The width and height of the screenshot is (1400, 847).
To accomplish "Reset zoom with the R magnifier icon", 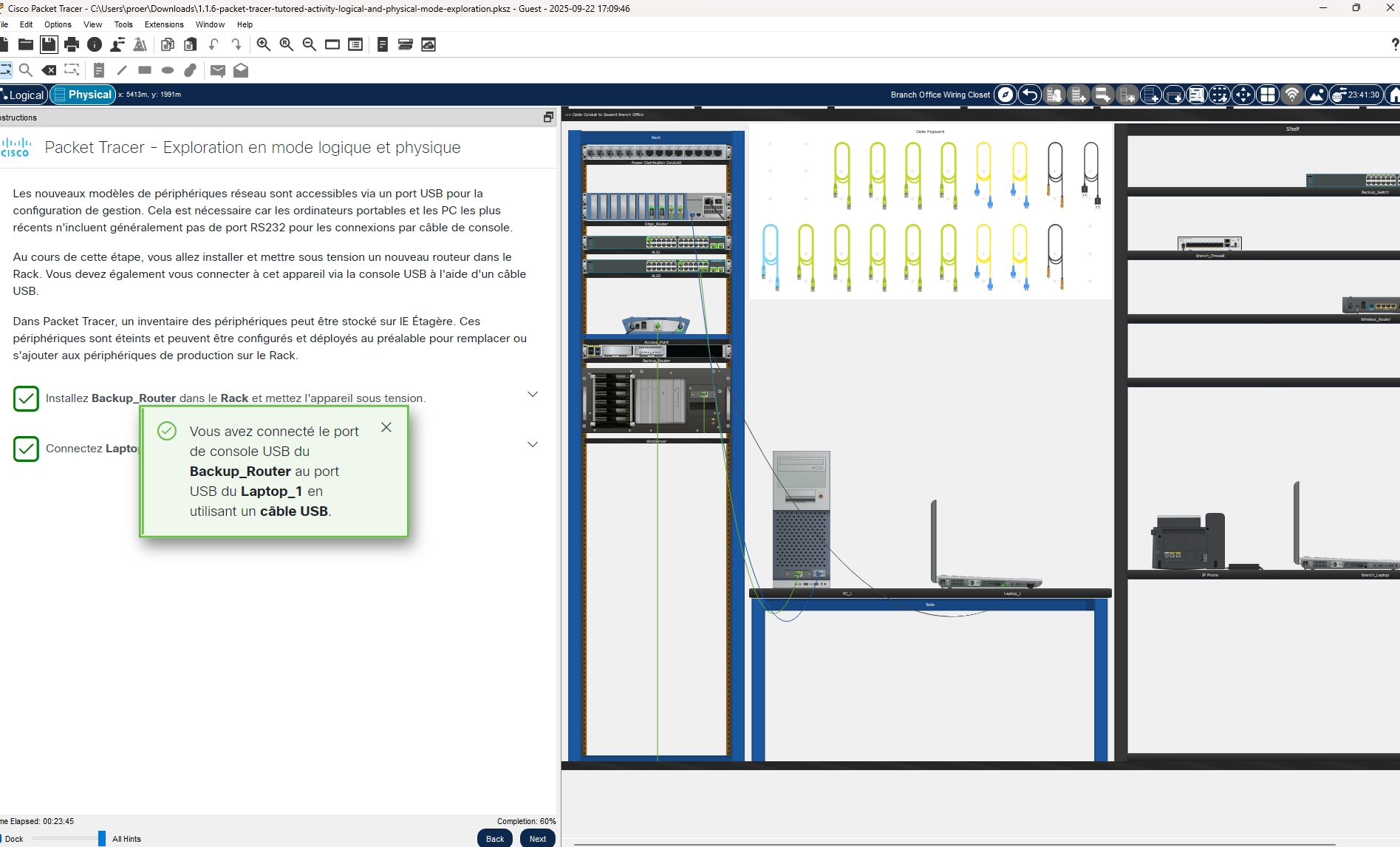I will pyautogui.click(x=287, y=44).
